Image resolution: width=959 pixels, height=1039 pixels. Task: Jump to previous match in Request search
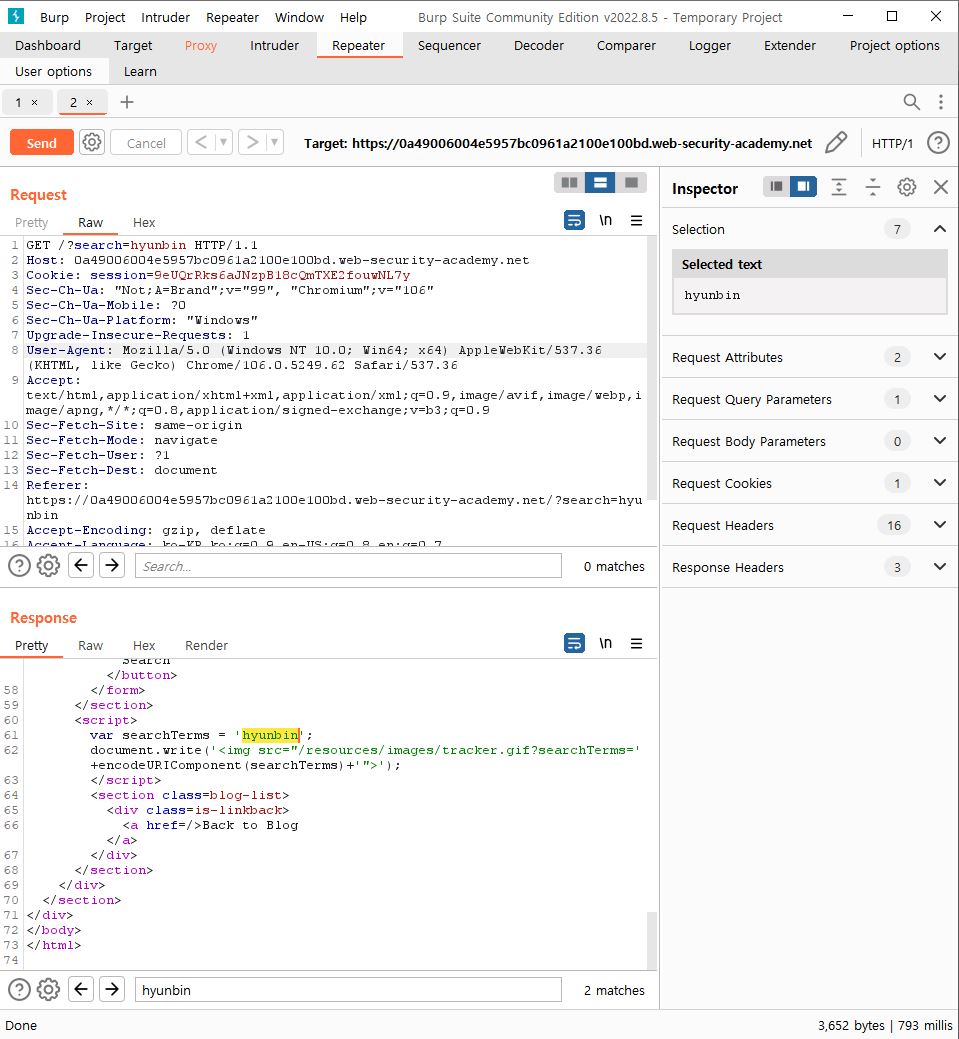(x=81, y=565)
